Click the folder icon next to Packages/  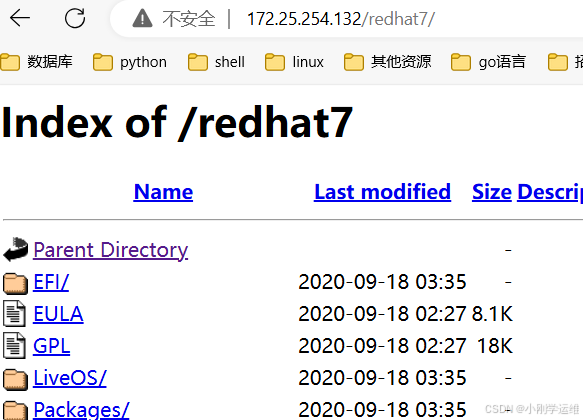click(15, 411)
